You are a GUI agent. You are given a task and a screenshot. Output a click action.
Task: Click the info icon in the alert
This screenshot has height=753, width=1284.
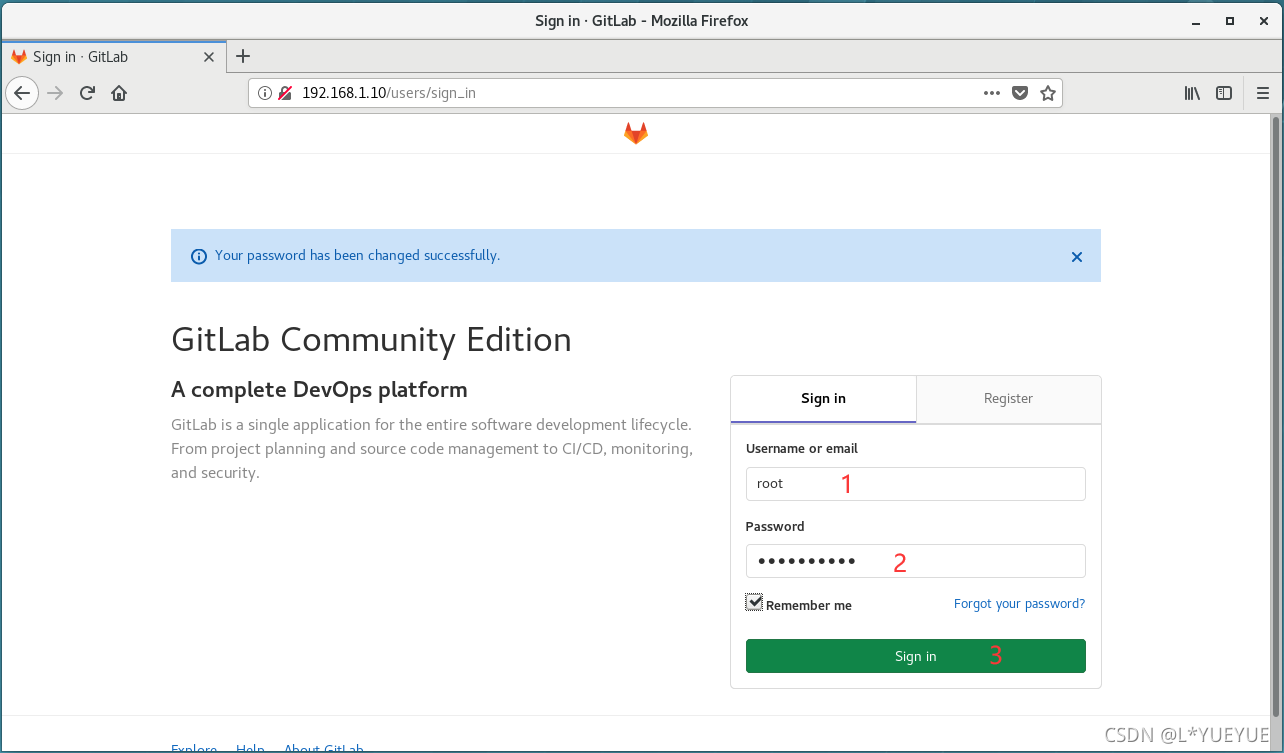coord(198,256)
